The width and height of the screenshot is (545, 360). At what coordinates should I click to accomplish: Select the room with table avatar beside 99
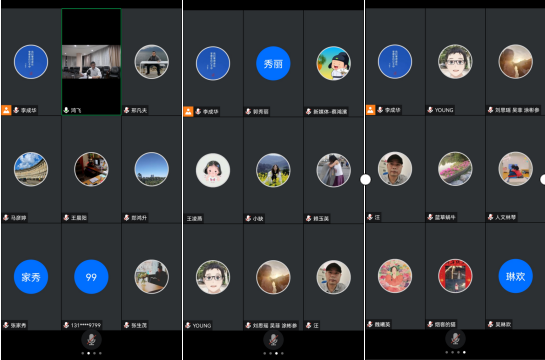[152, 277]
